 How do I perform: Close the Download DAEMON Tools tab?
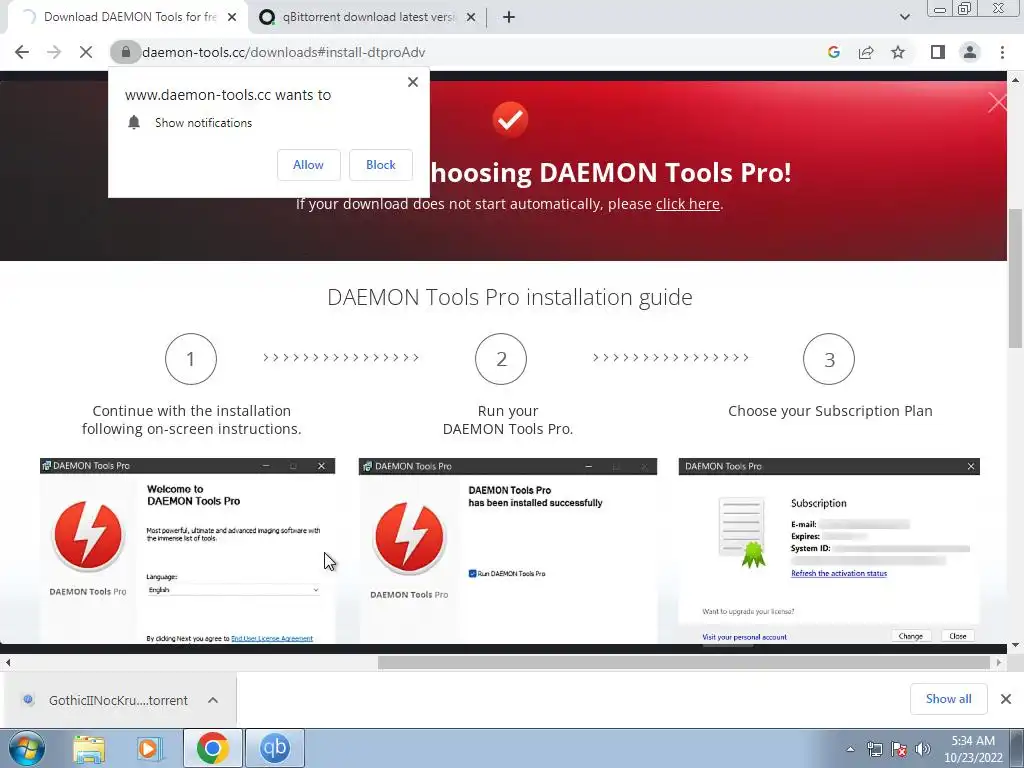point(232,17)
